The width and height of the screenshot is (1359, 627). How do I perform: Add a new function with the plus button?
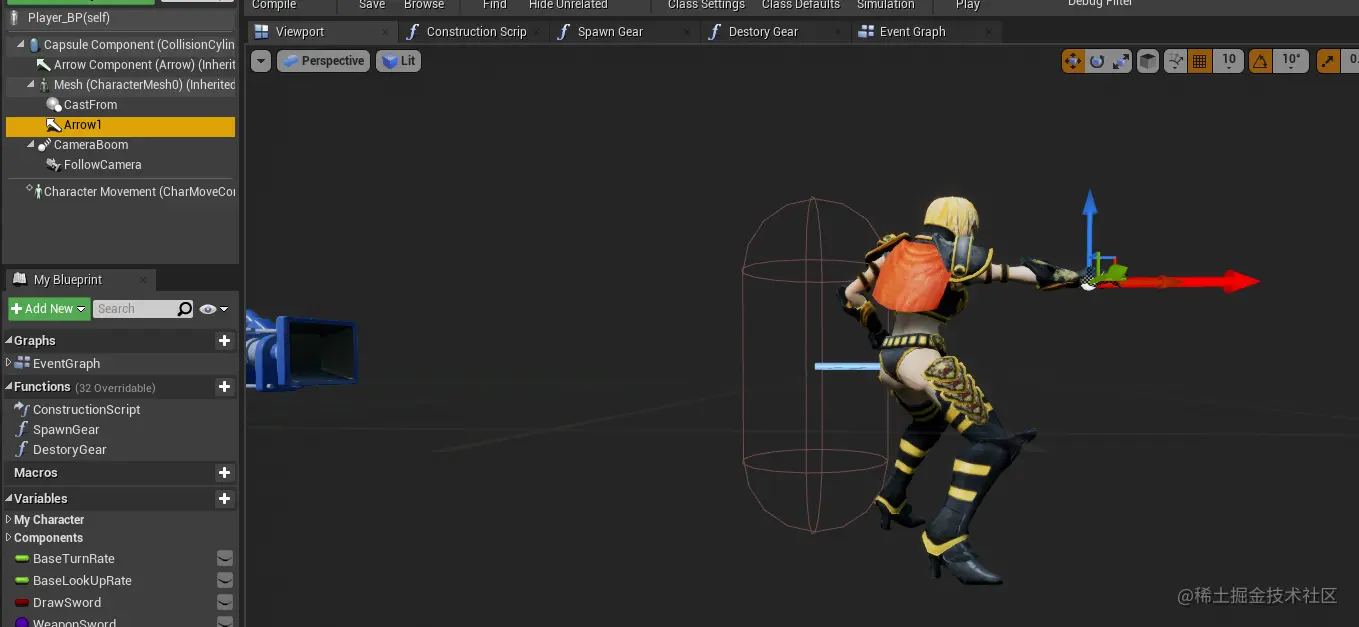(224, 387)
